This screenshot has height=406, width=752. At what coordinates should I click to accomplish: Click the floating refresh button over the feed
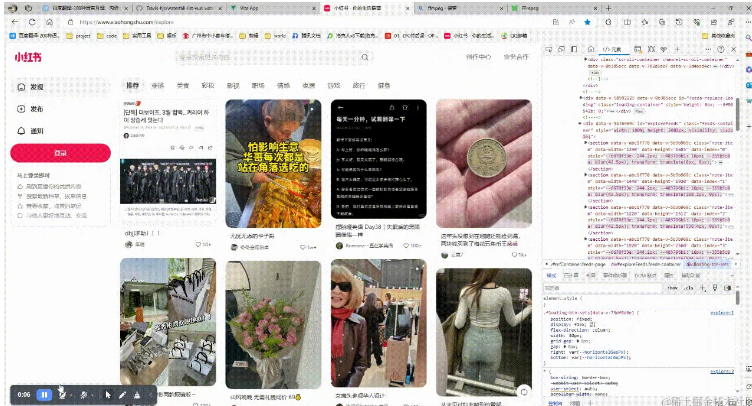point(524,392)
